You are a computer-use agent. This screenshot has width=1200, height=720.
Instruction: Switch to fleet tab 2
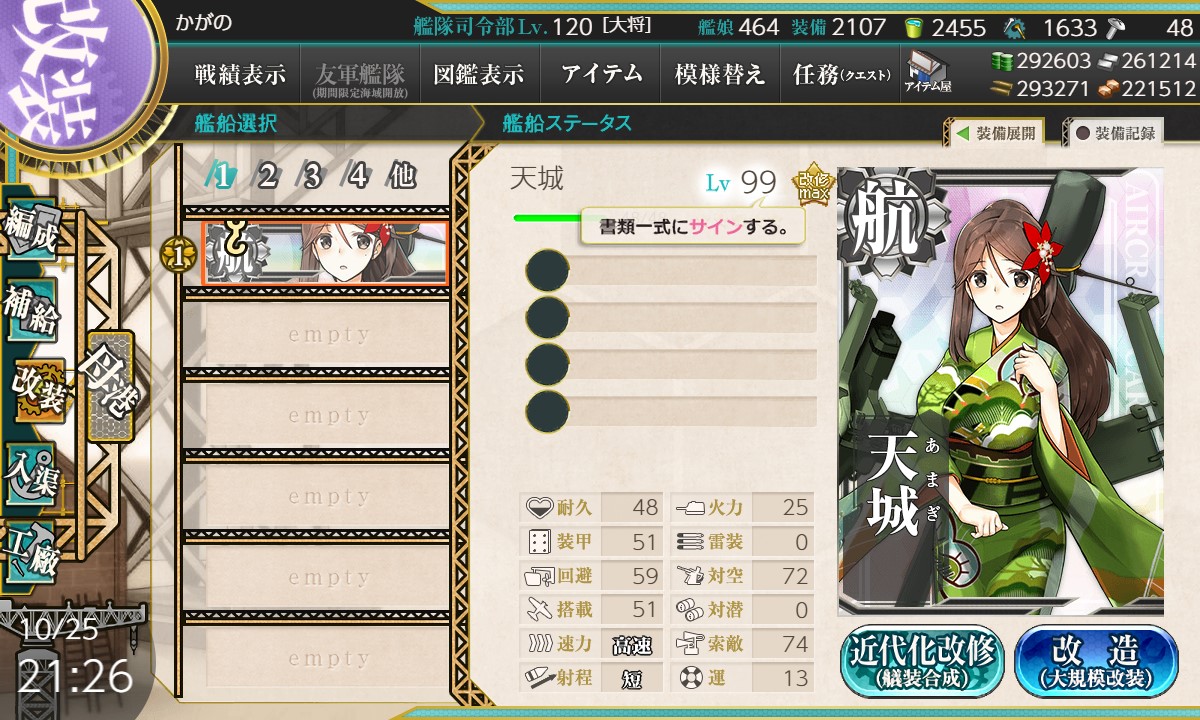[267, 176]
